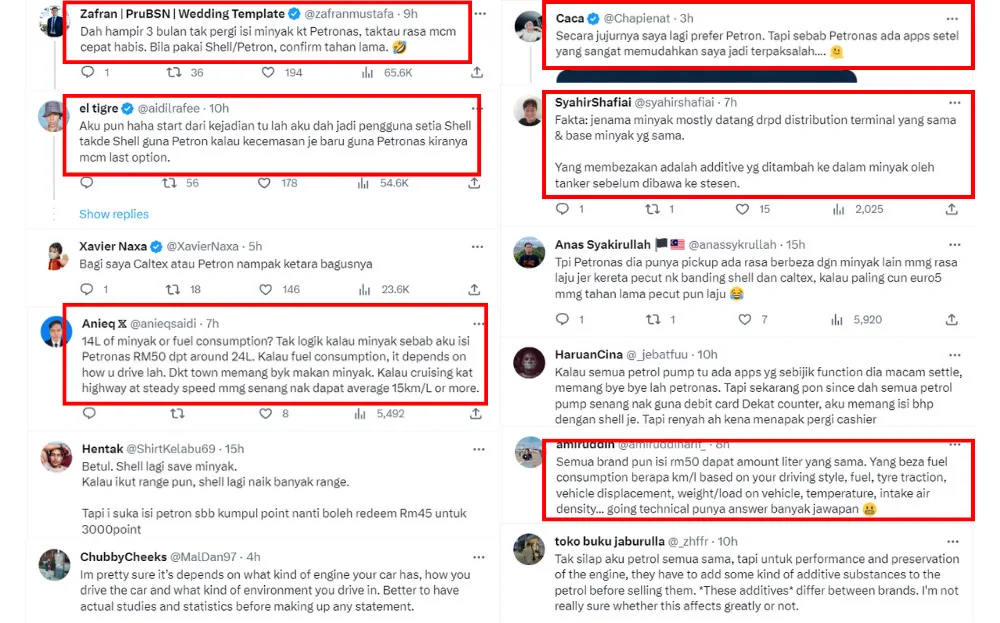Open Hentak's display name profile link
The image size is (1000, 623).
pyautogui.click(x=102, y=449)
